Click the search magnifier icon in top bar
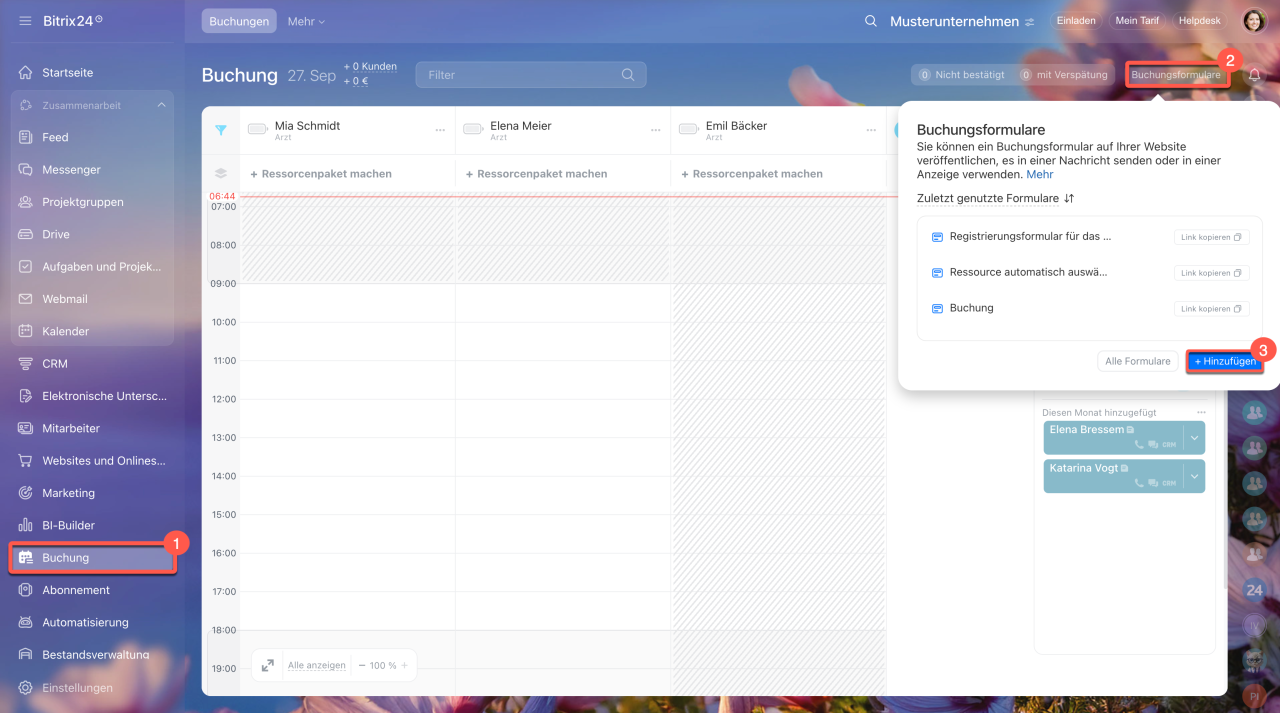 [x=871, y=21]
